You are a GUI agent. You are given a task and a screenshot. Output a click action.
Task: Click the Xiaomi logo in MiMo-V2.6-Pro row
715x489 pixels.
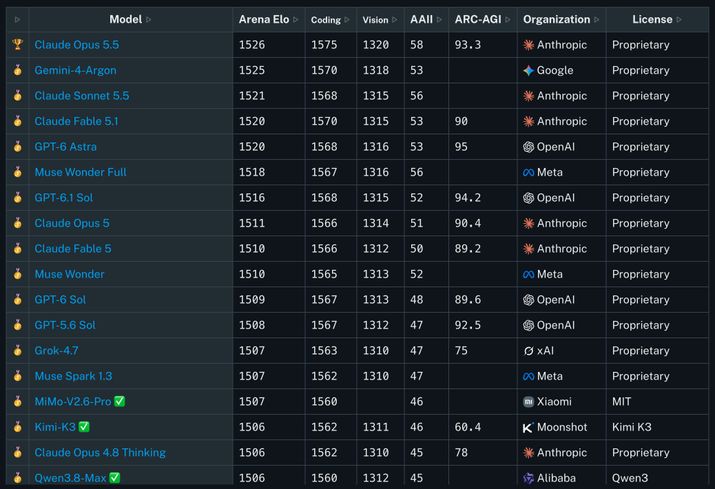pos(528,402)
